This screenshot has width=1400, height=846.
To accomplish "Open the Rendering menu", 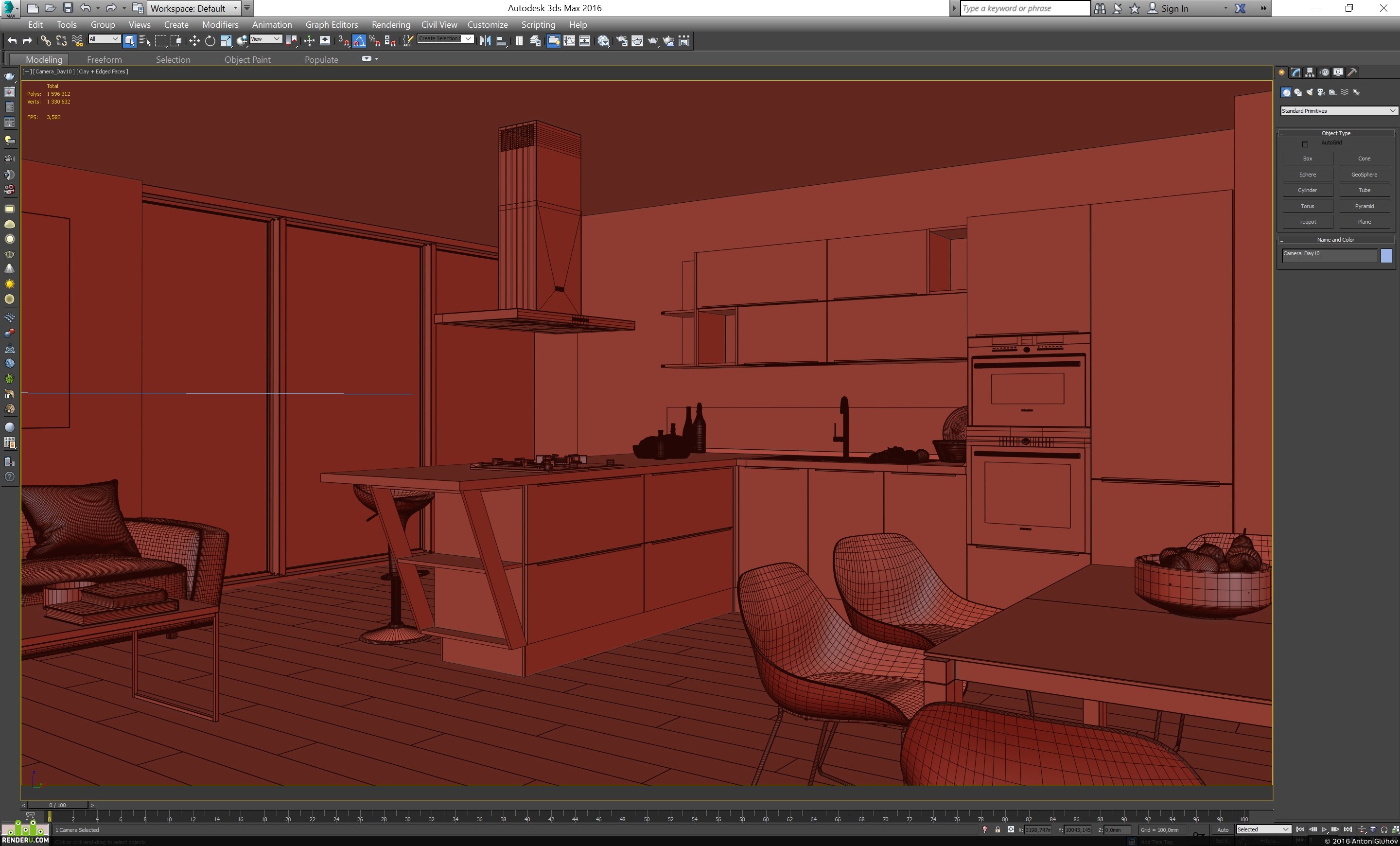I will (x=390, y=24).
